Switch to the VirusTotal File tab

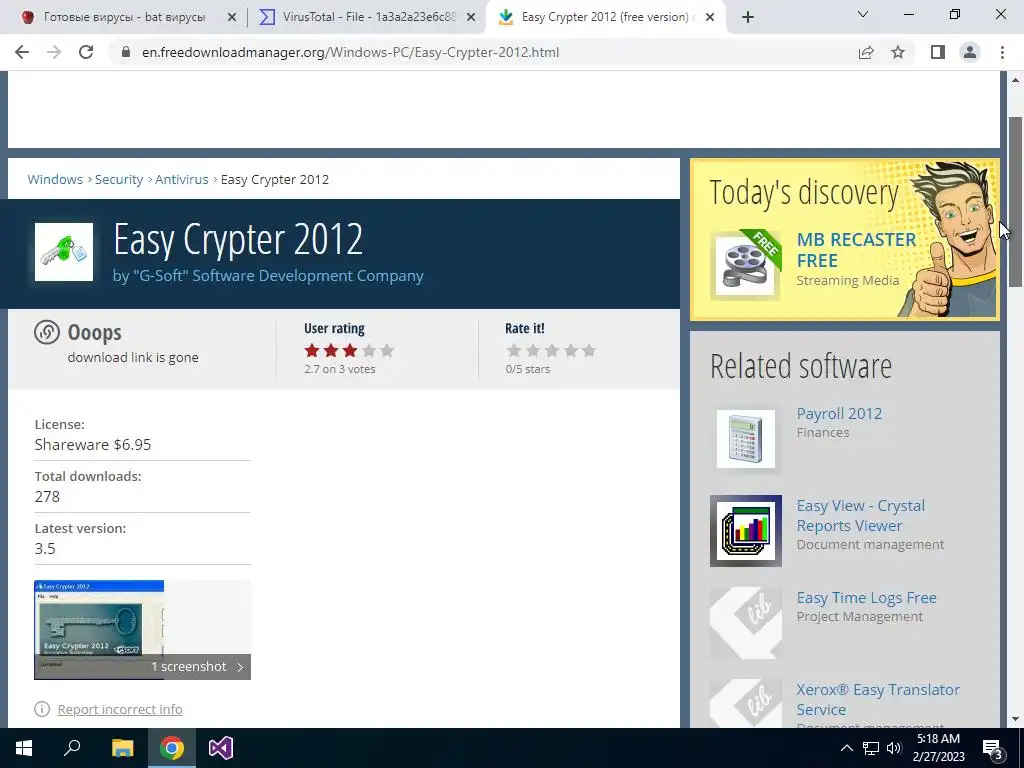pos(369,18)
